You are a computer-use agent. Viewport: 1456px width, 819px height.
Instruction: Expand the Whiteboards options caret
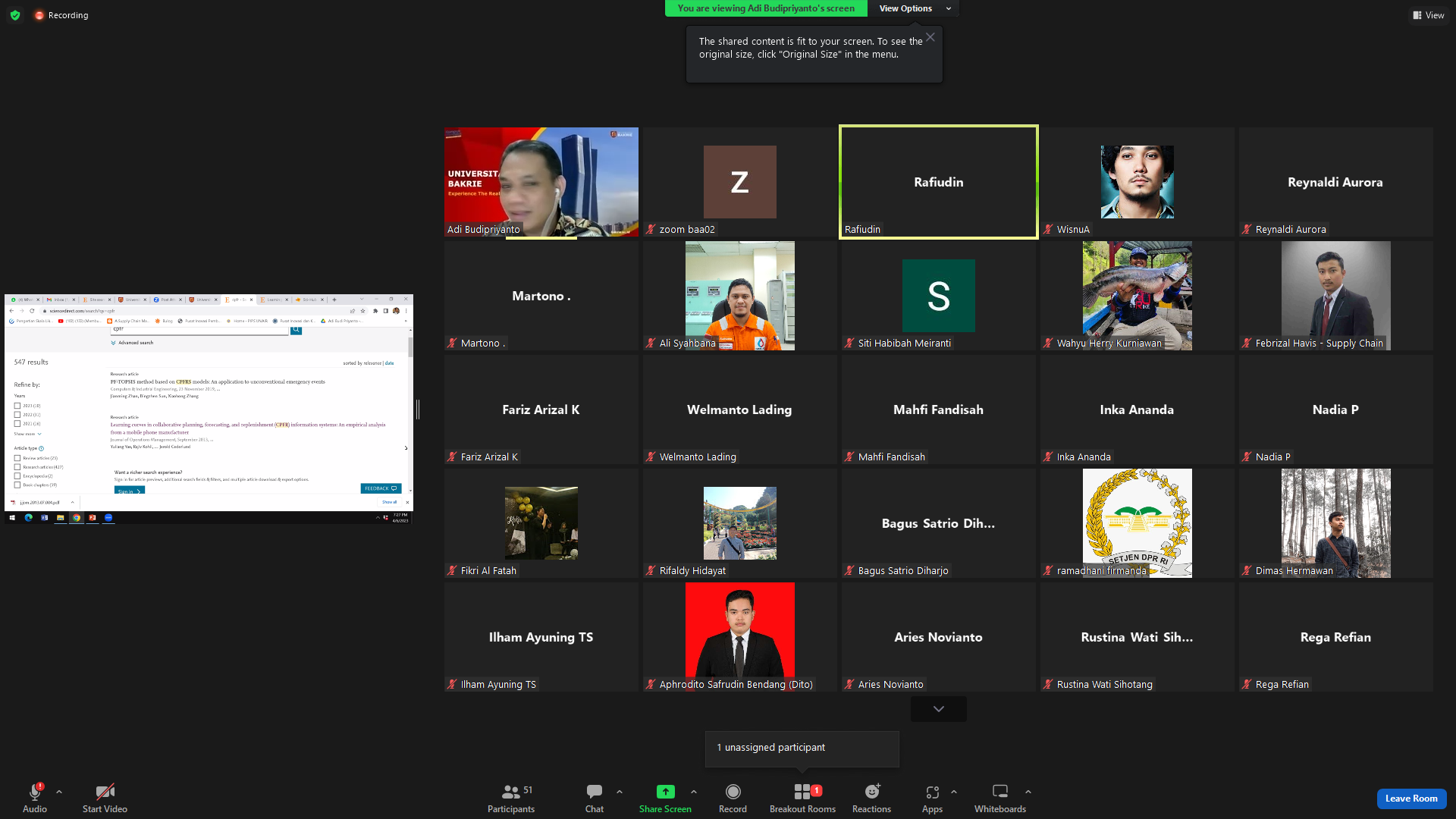(x=1028, y=792)
